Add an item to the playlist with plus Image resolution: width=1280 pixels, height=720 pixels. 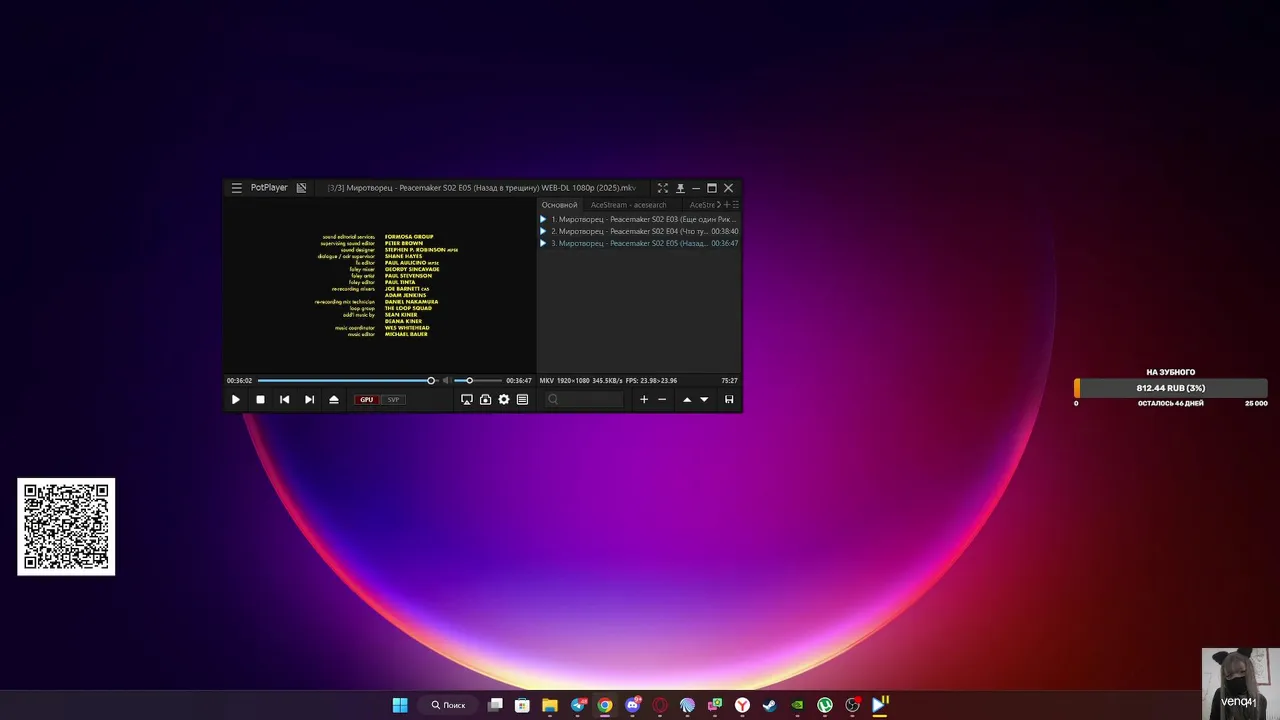644,399
